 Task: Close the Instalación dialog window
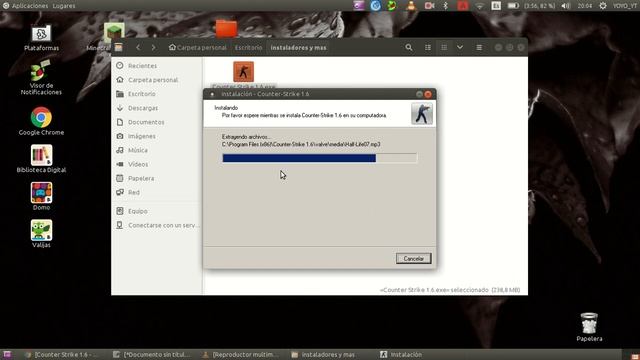click(428, 94)
